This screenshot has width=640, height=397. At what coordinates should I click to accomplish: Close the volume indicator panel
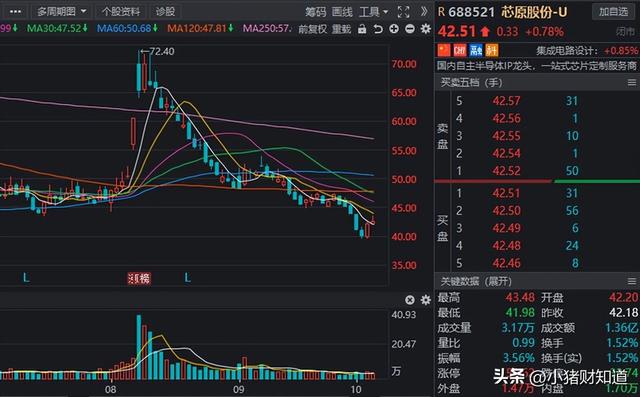[x=410, y=300]
